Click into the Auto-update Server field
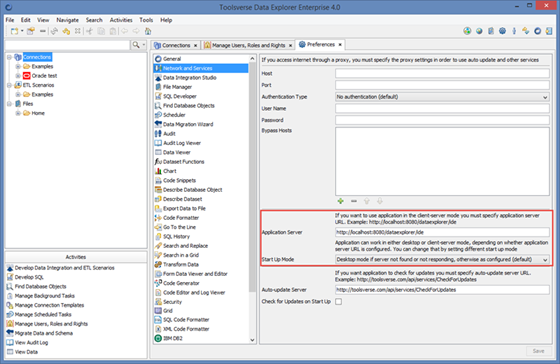Image resolution: width=560 pixels, height=364 pixels. (x=442, y=290)
